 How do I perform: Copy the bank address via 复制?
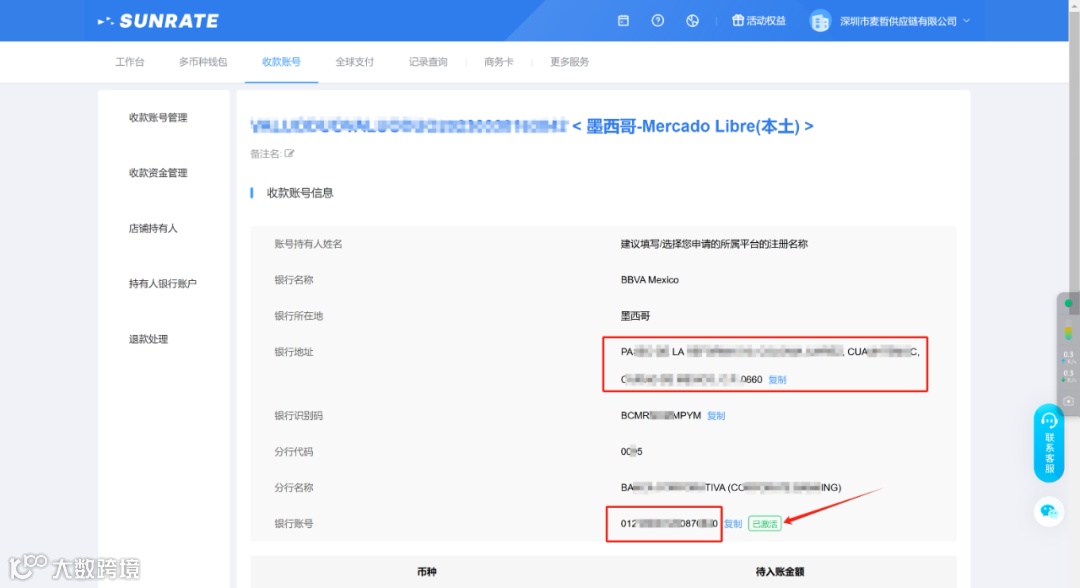pos(777,380)
